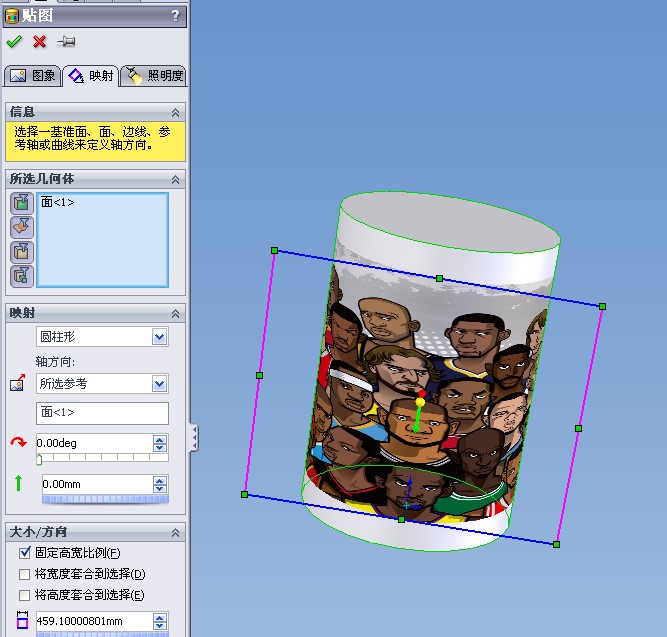Click the bottom-left decal corner handle

(244, 494)
